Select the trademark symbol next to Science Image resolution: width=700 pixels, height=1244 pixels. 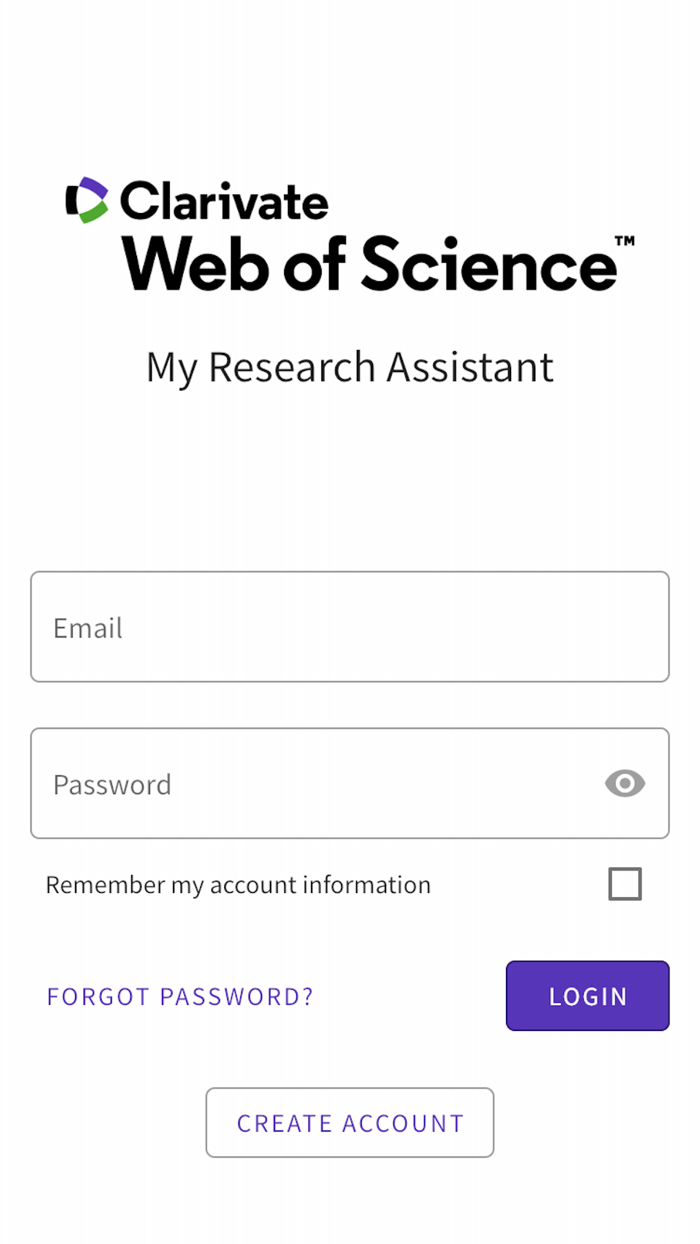click(x=625, y=239)
